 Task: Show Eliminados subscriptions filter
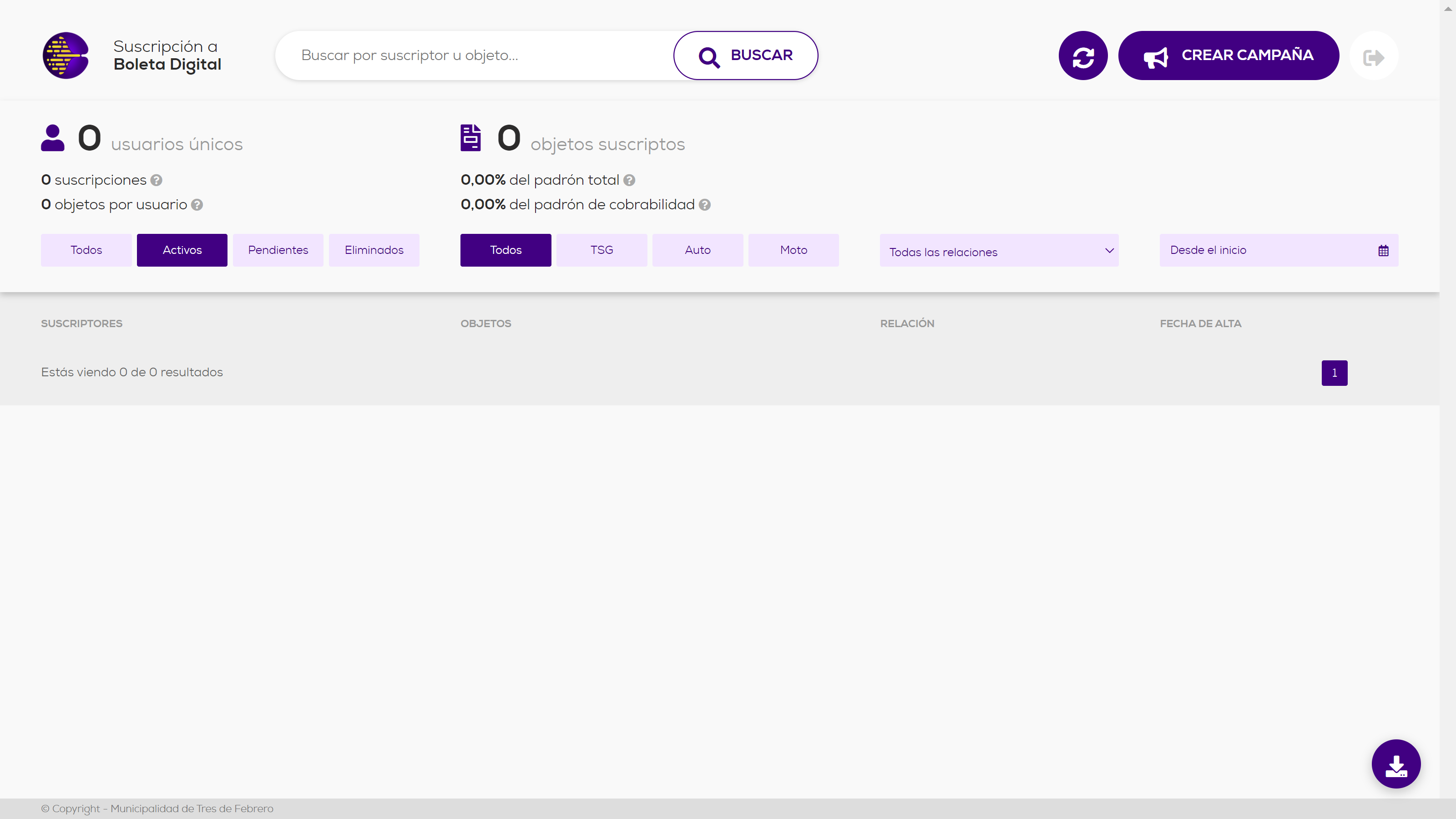tap(374, 250)
